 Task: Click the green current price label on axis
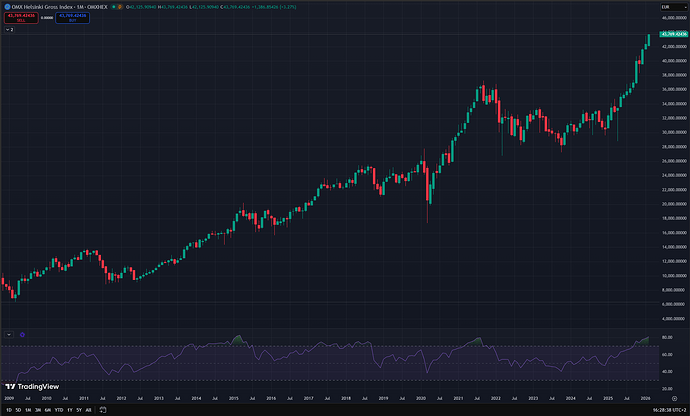pyautogui.click(x=674, y=34)
